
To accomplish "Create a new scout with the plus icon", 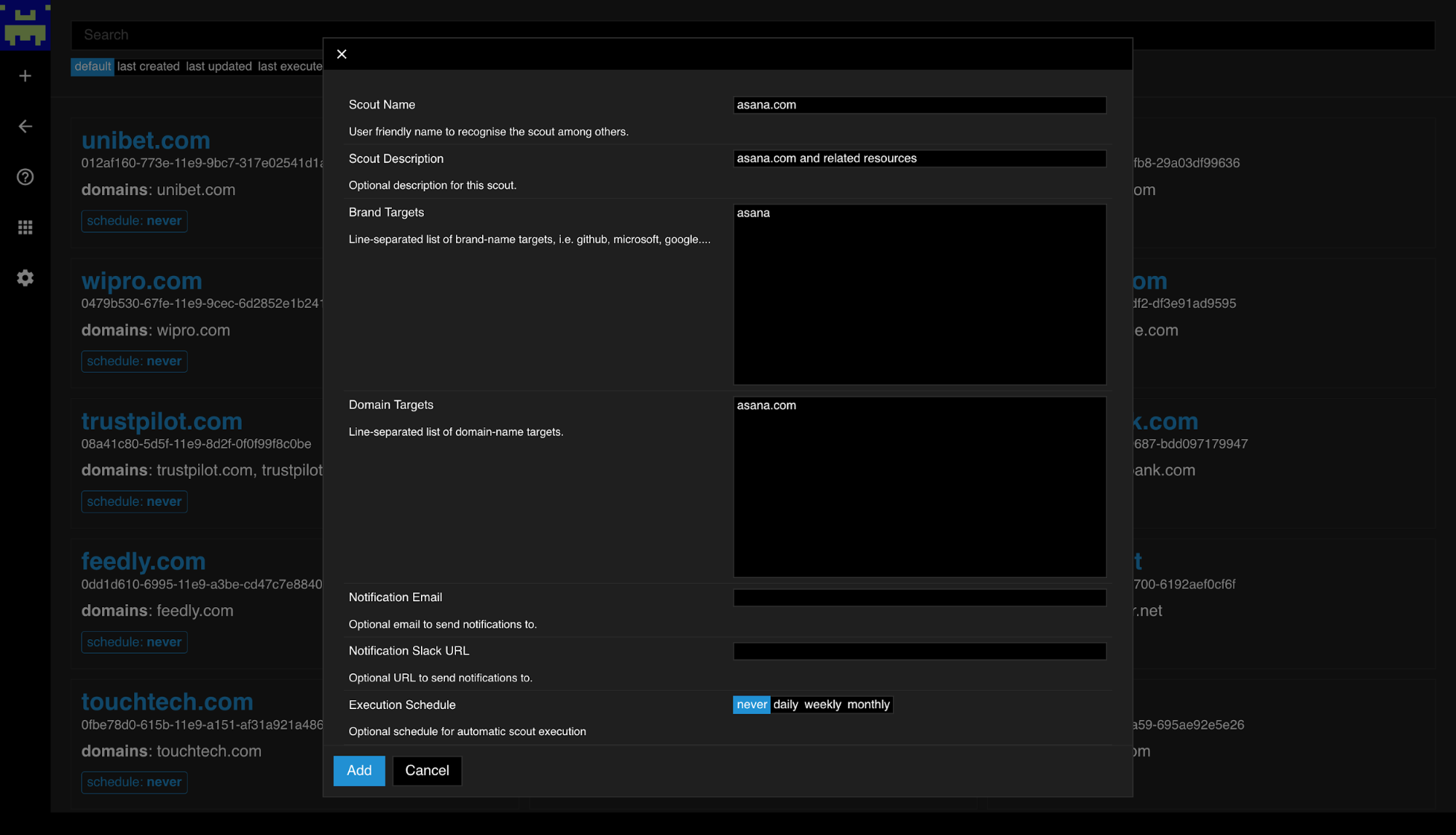I will click(x=25, y=75).
